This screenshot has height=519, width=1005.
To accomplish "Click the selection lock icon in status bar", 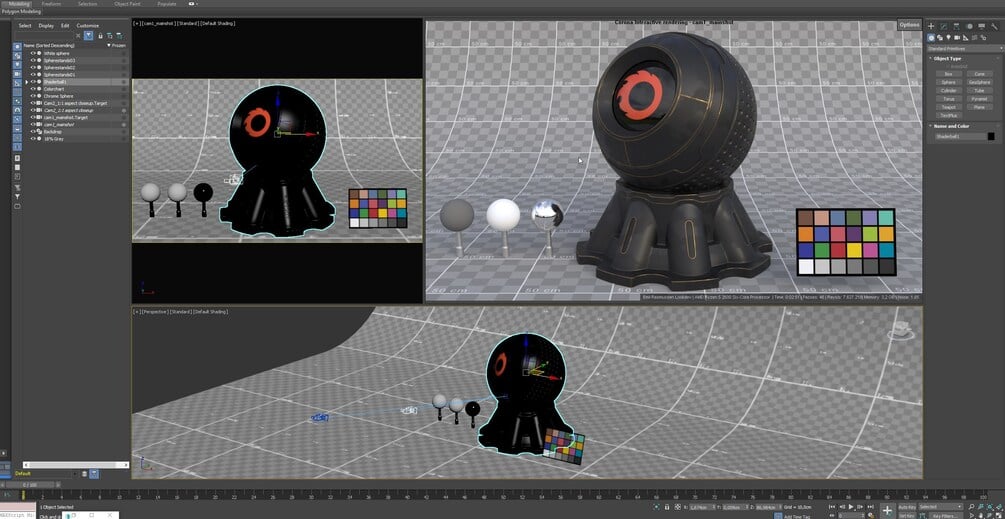I will point(667,507).
